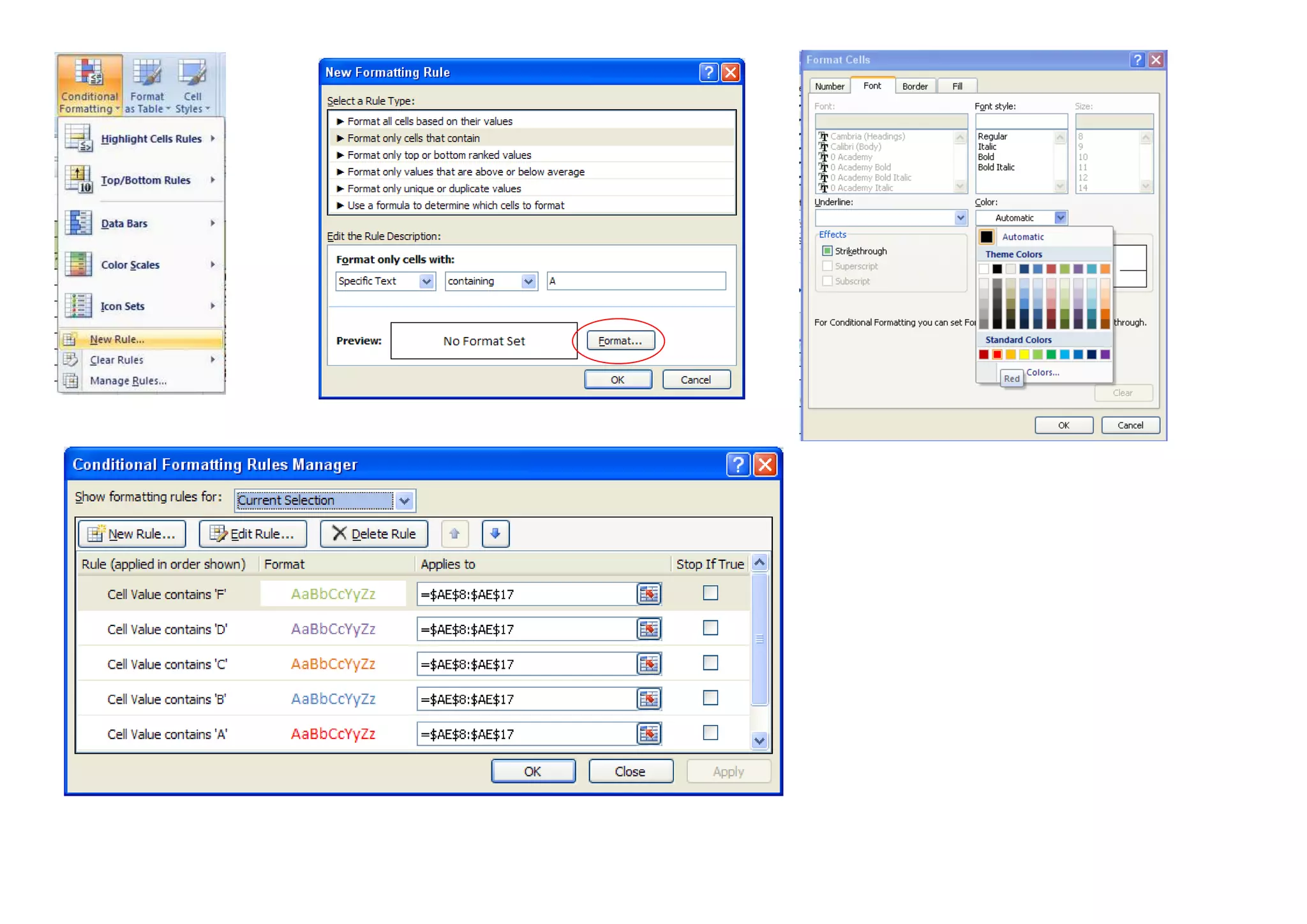
Task: Click the Format... button
Action: (x=620, y=341)
